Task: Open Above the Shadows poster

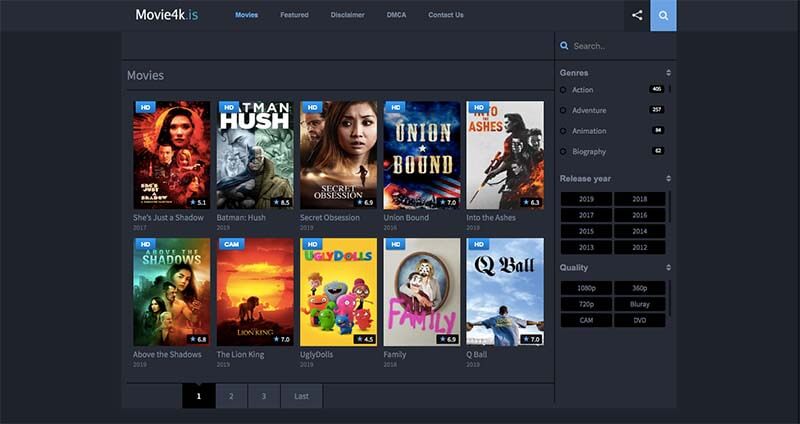Action: tap(171, 292)
